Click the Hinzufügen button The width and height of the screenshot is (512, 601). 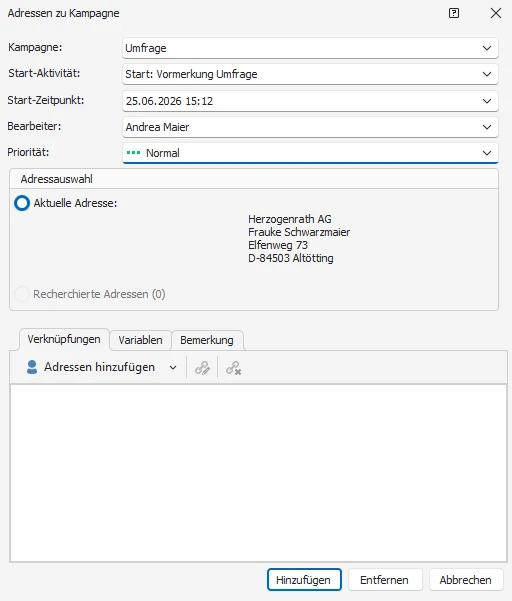(x=304, y=580)
